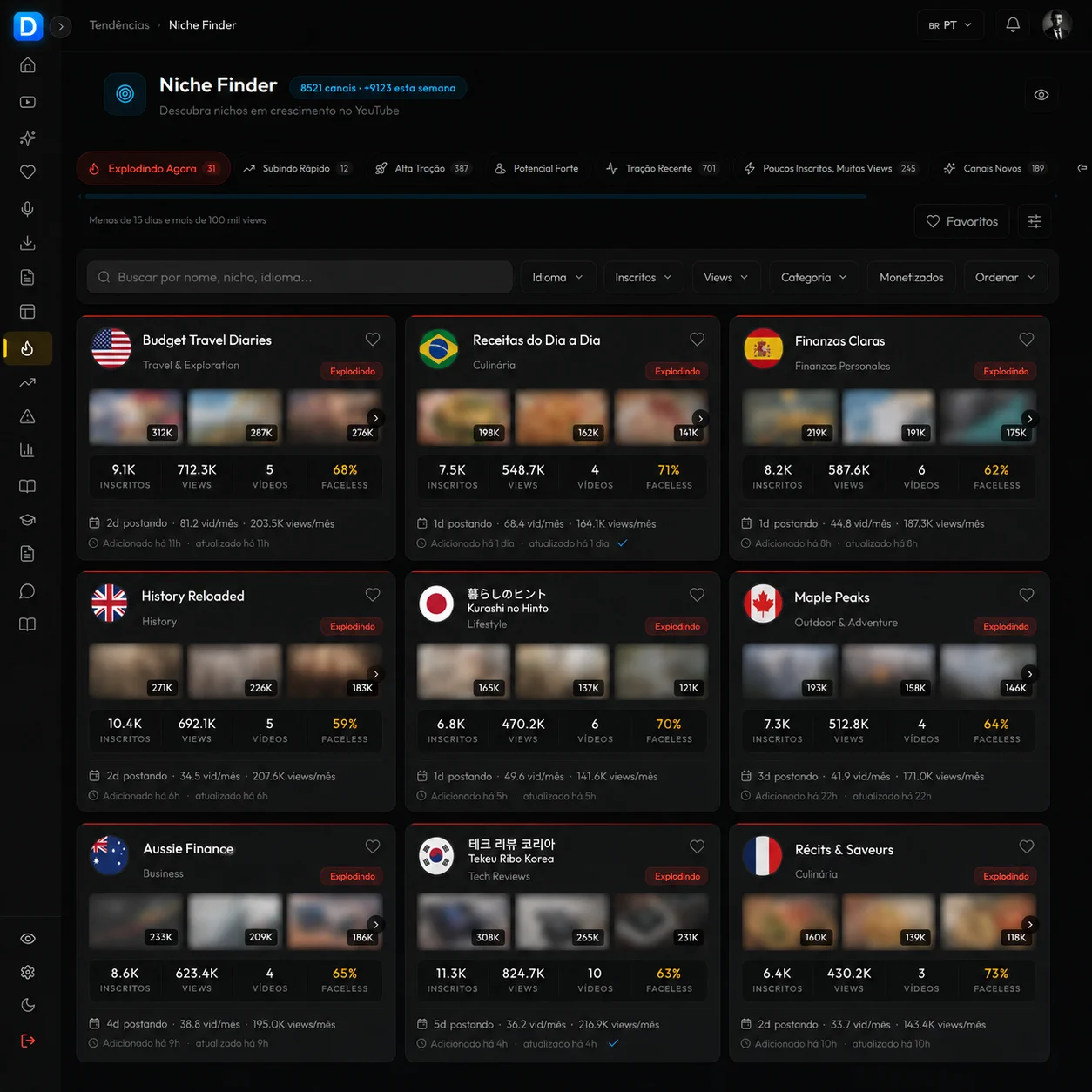The height and width of the screenshot is (1092, 1092).
Task: Open the 312K thumbnail in Budget Travel Diaries
Action: point(136,417)
